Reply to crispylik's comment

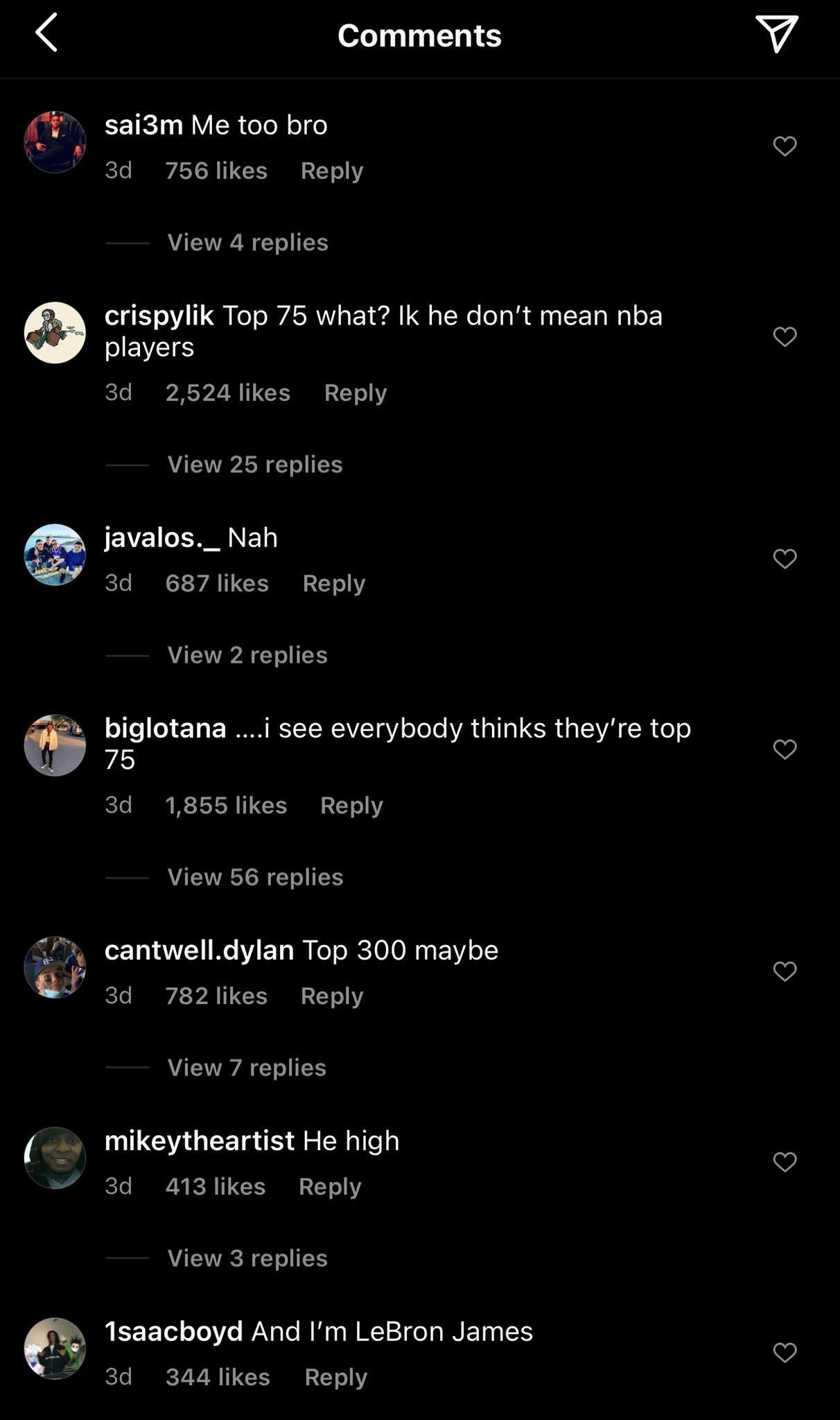[x=355, y=393]
